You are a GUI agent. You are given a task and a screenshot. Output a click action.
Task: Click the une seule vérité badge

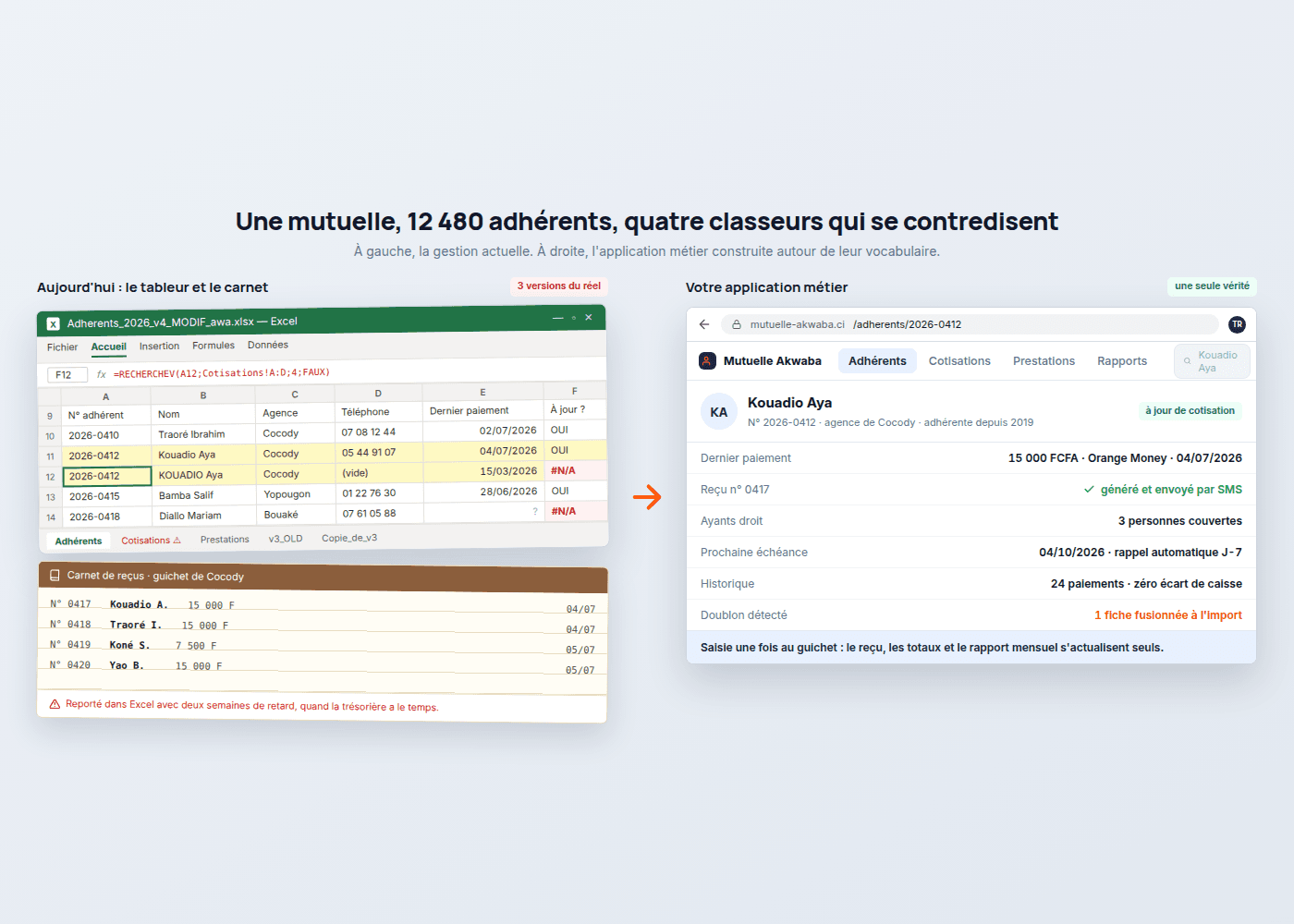[1212, 286]
